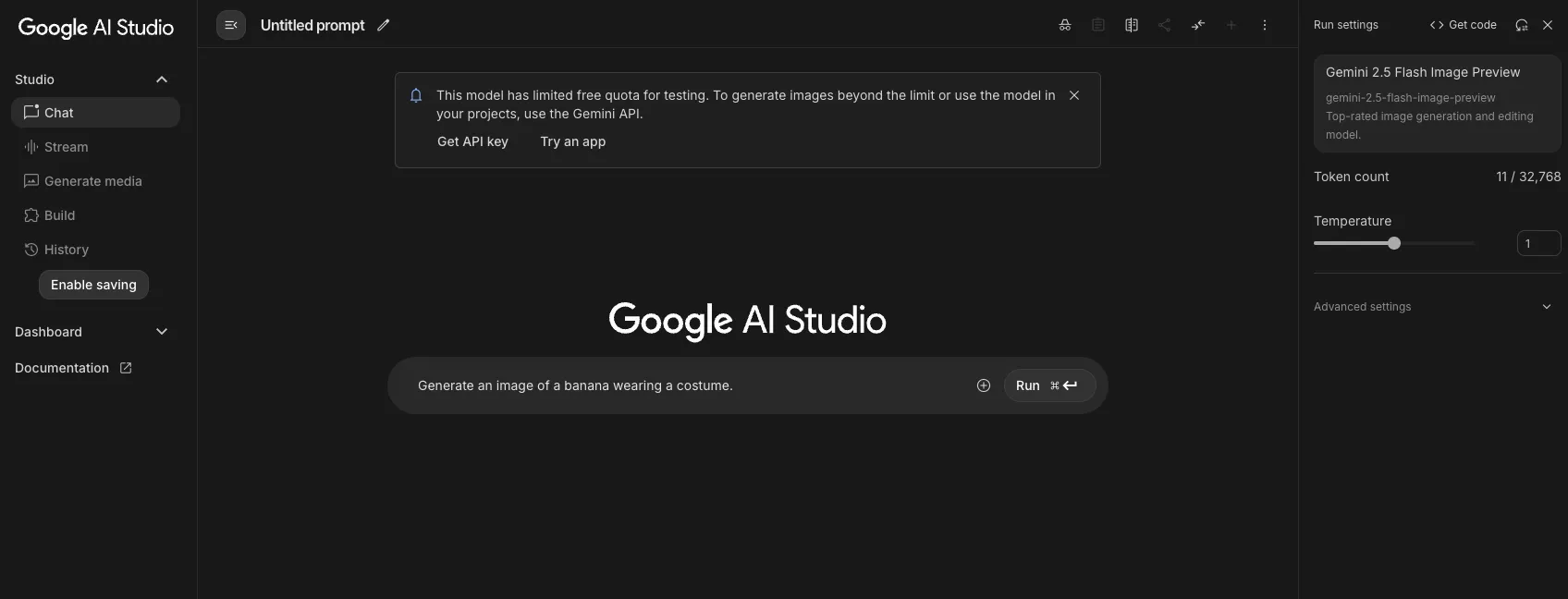Click the collapse arrows compact view icon

[x=1198, y=25]
